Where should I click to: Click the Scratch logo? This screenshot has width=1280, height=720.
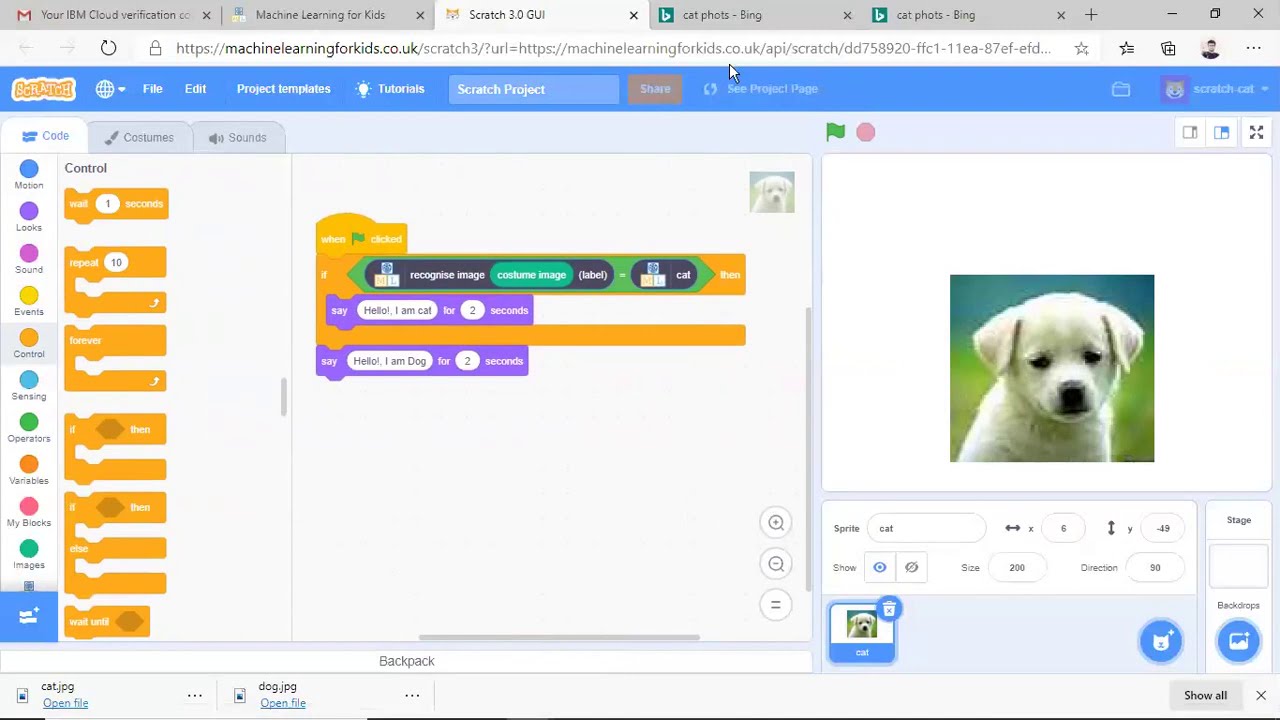[x=43, y=89]
